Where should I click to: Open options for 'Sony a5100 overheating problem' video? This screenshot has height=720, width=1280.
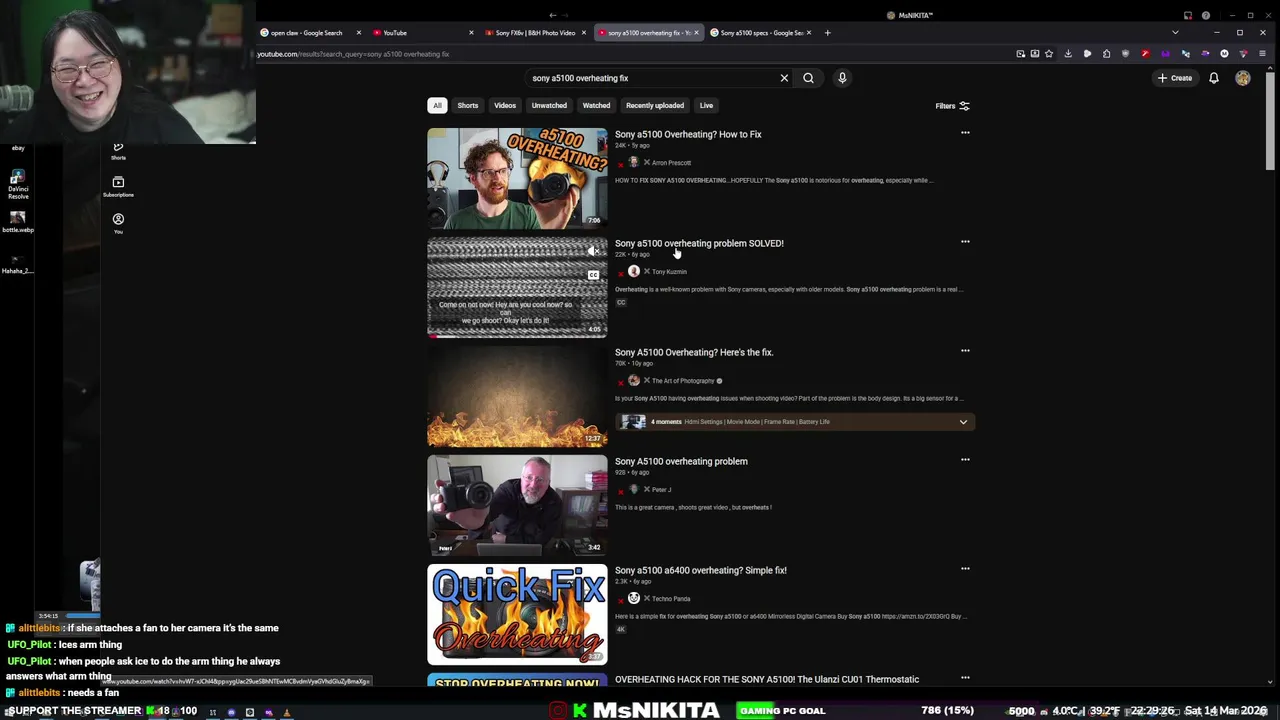pos(965,459)
